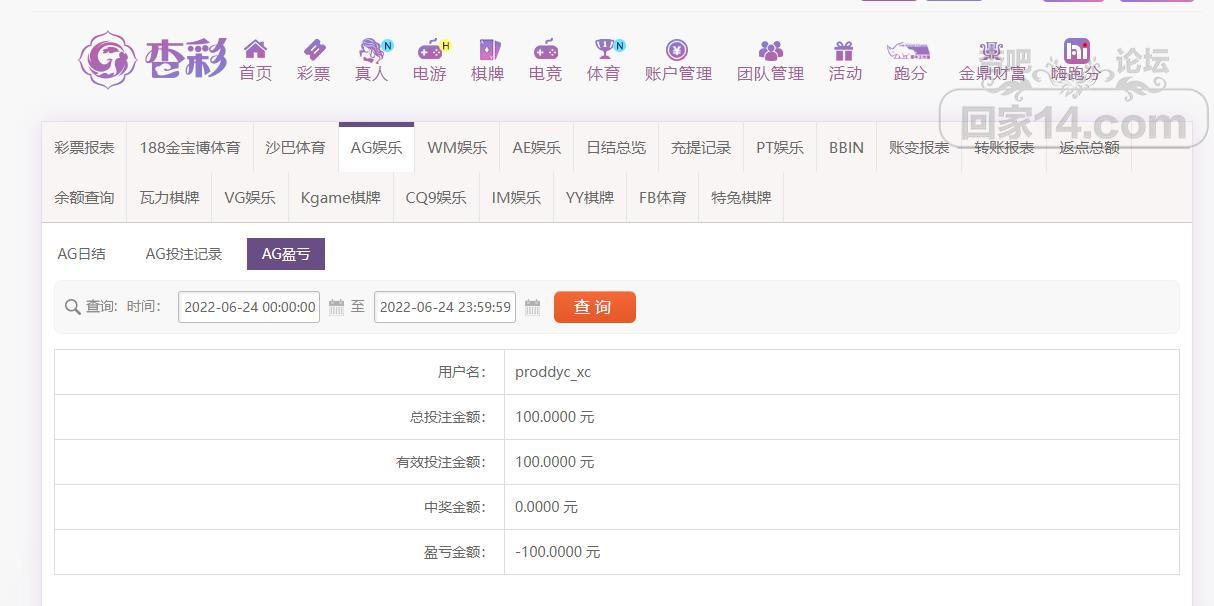The image size is (1214, 606).
Task: Open the 返点总额 tab
Action: 1089,147
